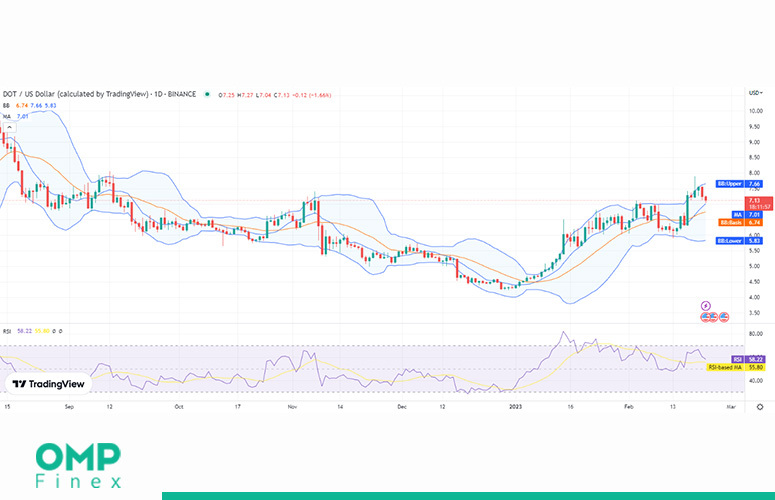Click the MA 7.01 indicator legend
The image size is (775, 500).
point(16,117)
